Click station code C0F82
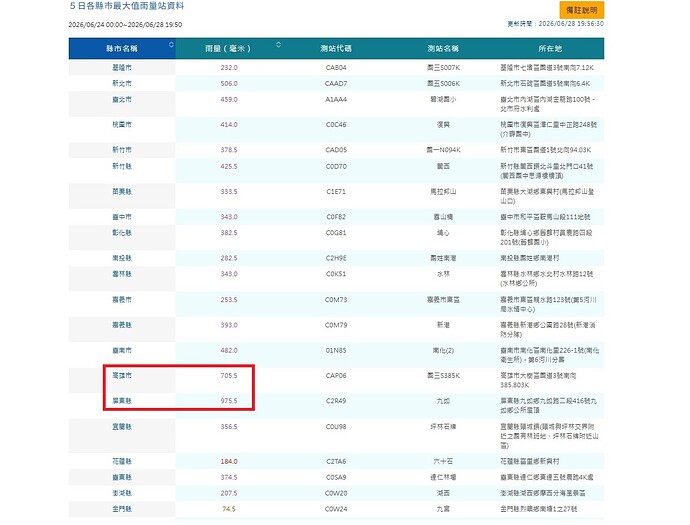690x525 pixels. click(336, 217)
